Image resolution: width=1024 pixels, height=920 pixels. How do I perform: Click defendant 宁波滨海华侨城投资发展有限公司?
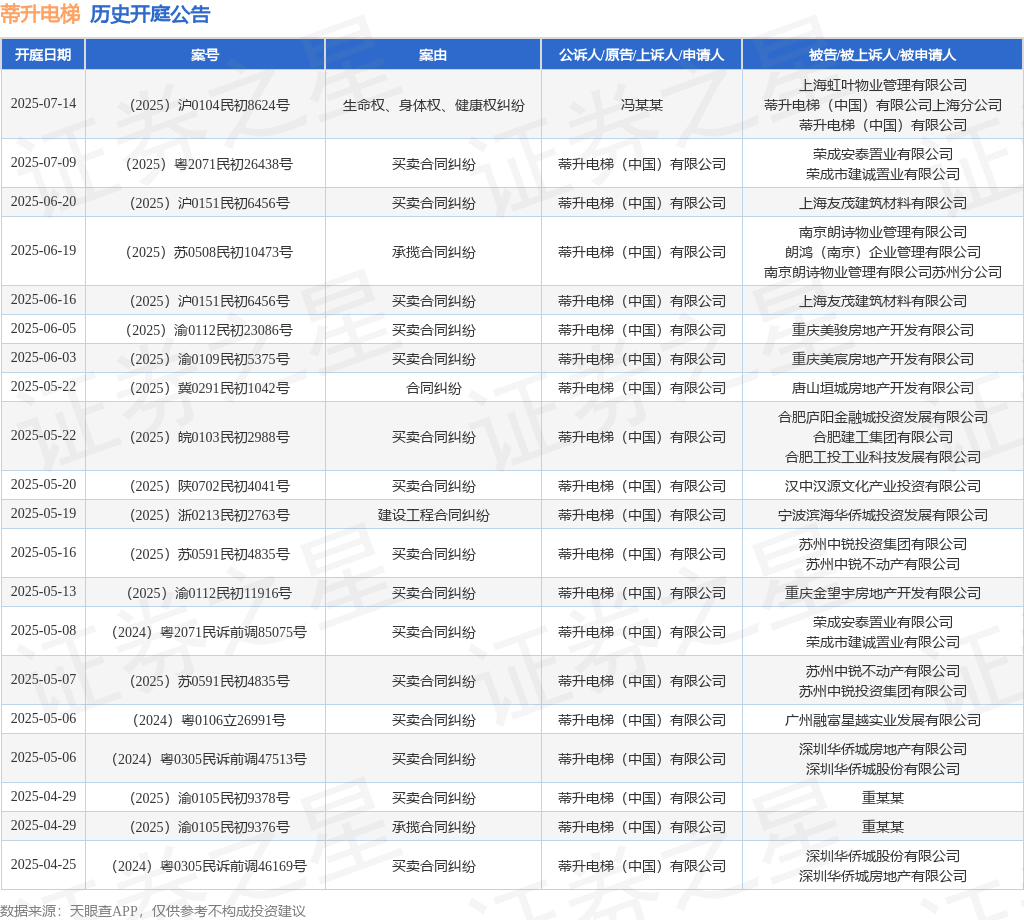(883, 515)
